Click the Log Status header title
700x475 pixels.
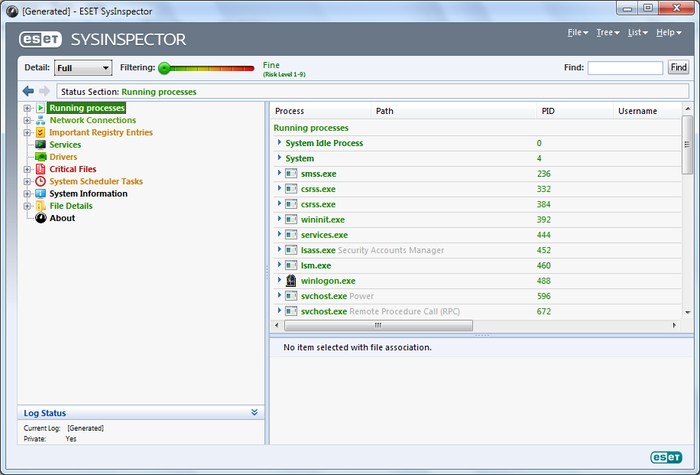pyautogui.click(x=45, y=413)
